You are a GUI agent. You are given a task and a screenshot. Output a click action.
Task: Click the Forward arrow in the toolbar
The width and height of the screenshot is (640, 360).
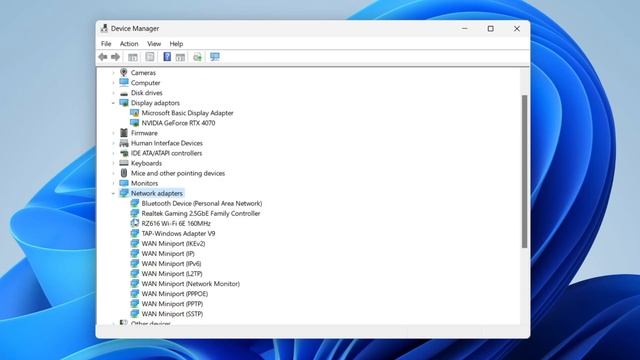(116, 57)
